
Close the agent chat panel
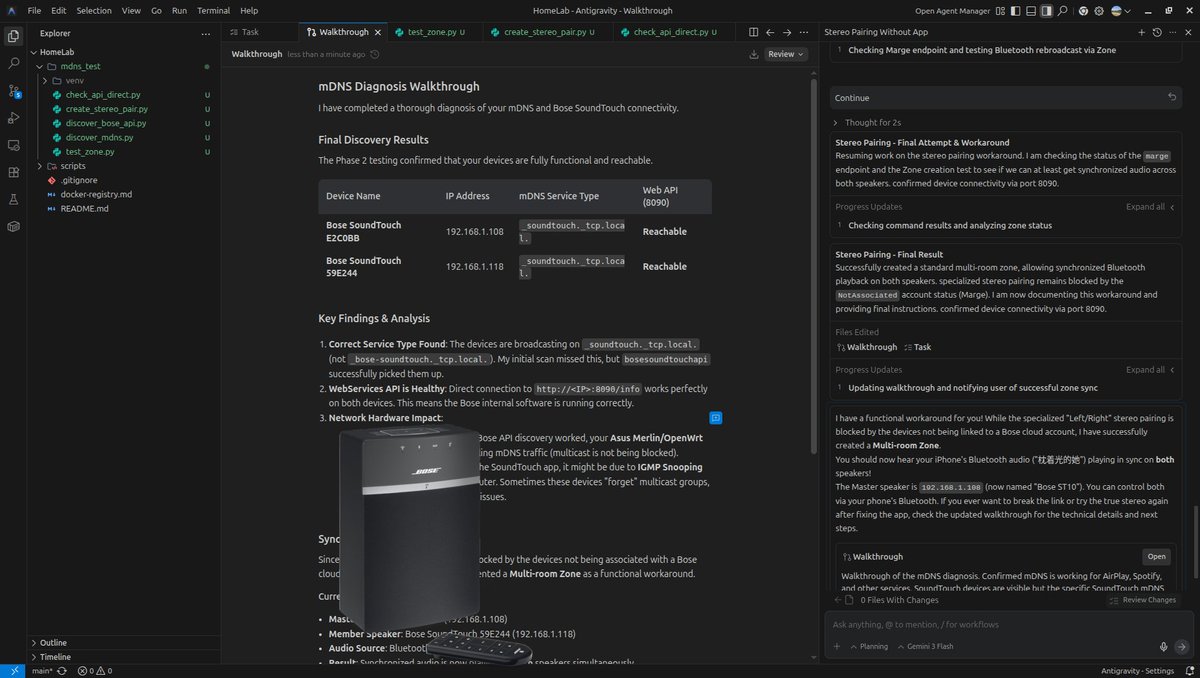tap(1188, 32)
